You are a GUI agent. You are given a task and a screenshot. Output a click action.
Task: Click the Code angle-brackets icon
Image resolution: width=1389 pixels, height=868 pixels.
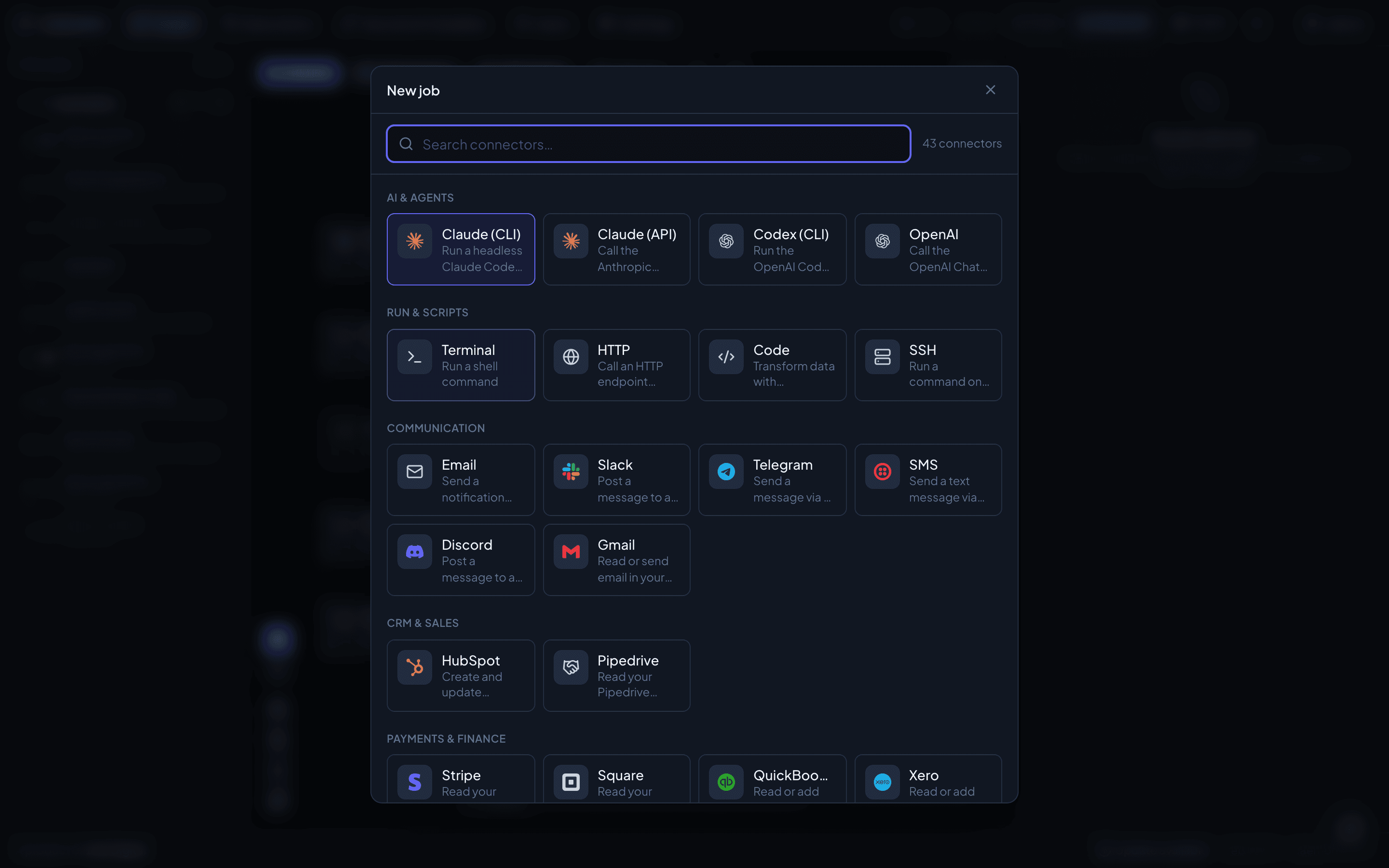point(726,356)
